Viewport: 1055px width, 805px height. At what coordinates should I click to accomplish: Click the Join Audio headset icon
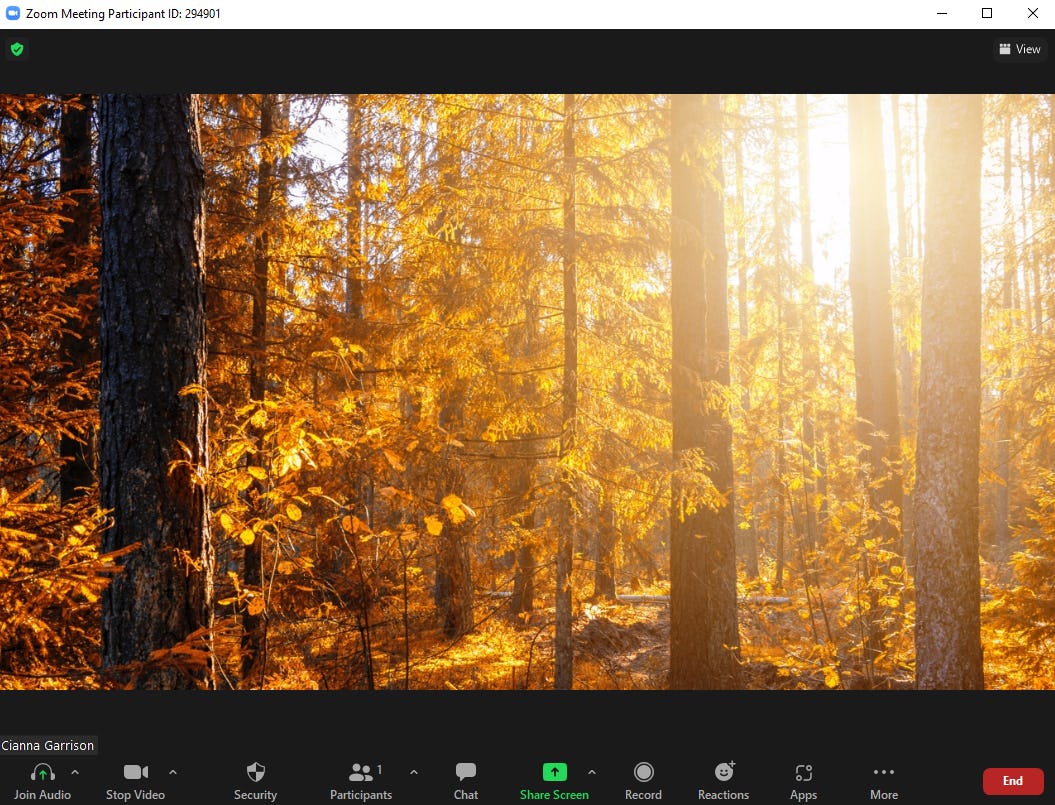point(41,772)
